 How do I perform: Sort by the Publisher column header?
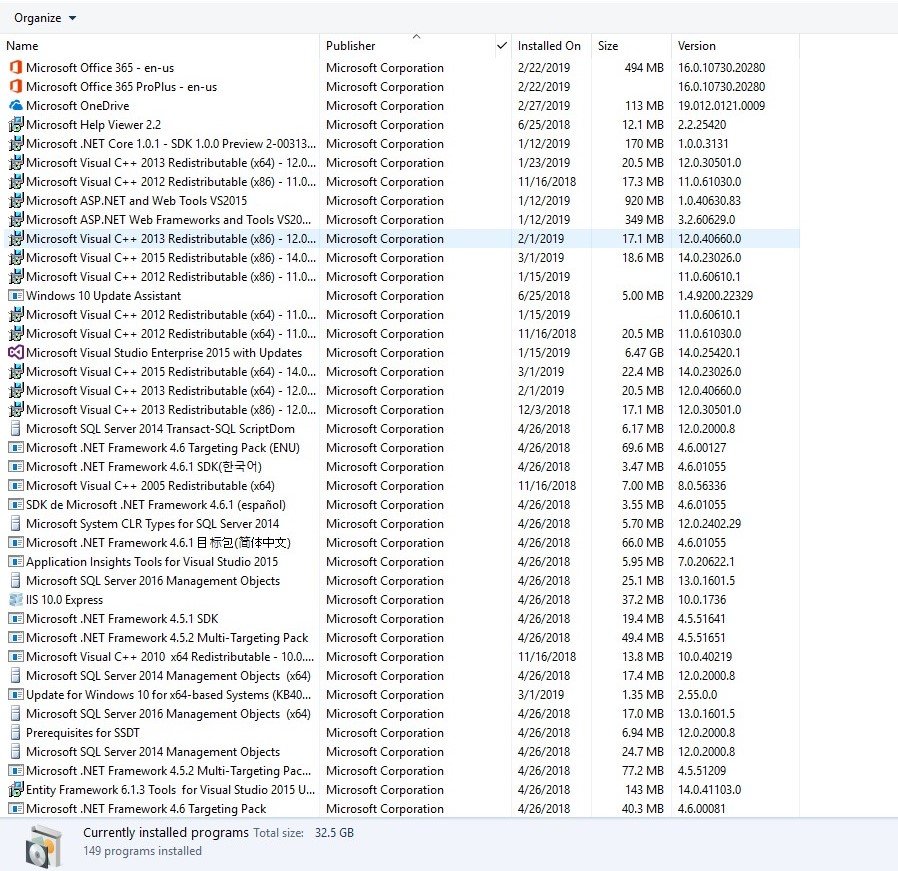[x=350, y=46]
